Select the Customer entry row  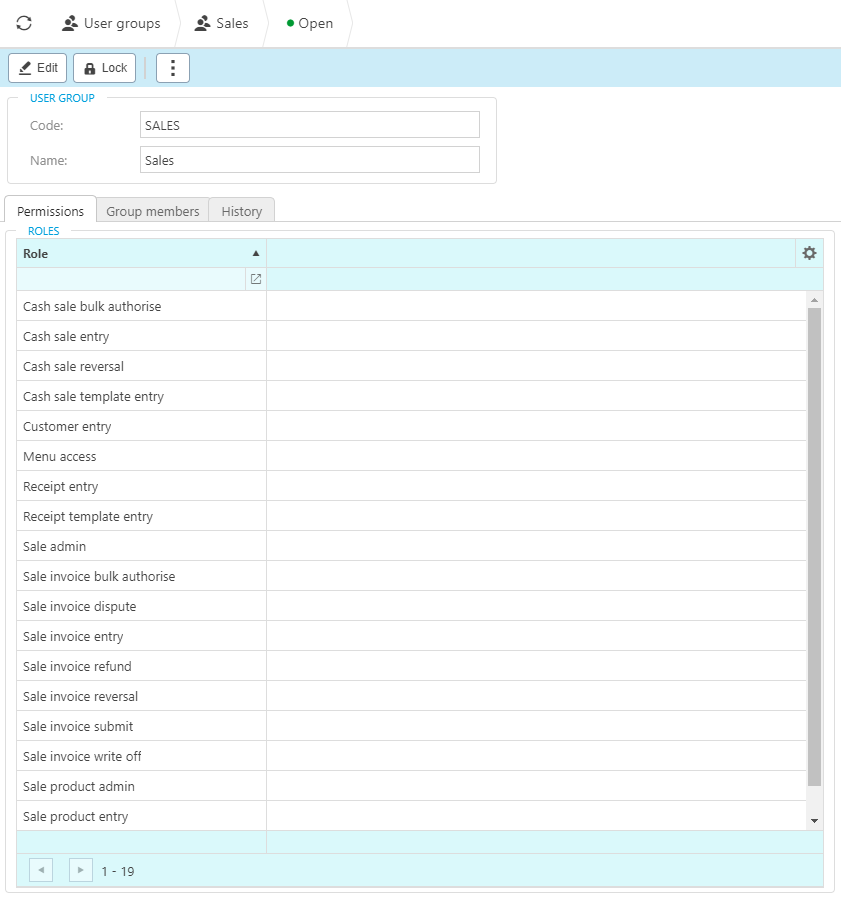pos(411,426)
